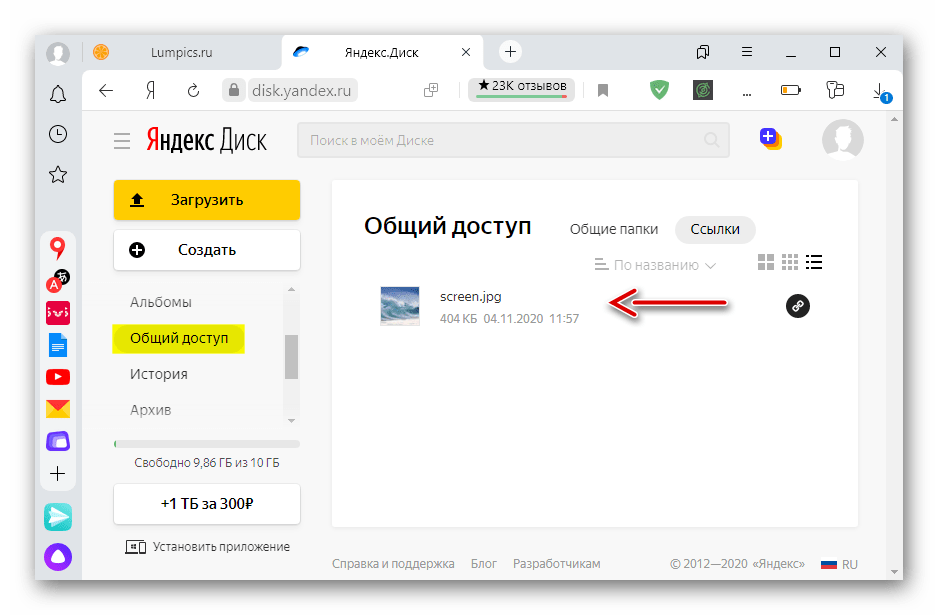Image resolution: width=938 pixels, height=615 pixels.
Task: Open browser notifications bell
Action: [57, 95]
